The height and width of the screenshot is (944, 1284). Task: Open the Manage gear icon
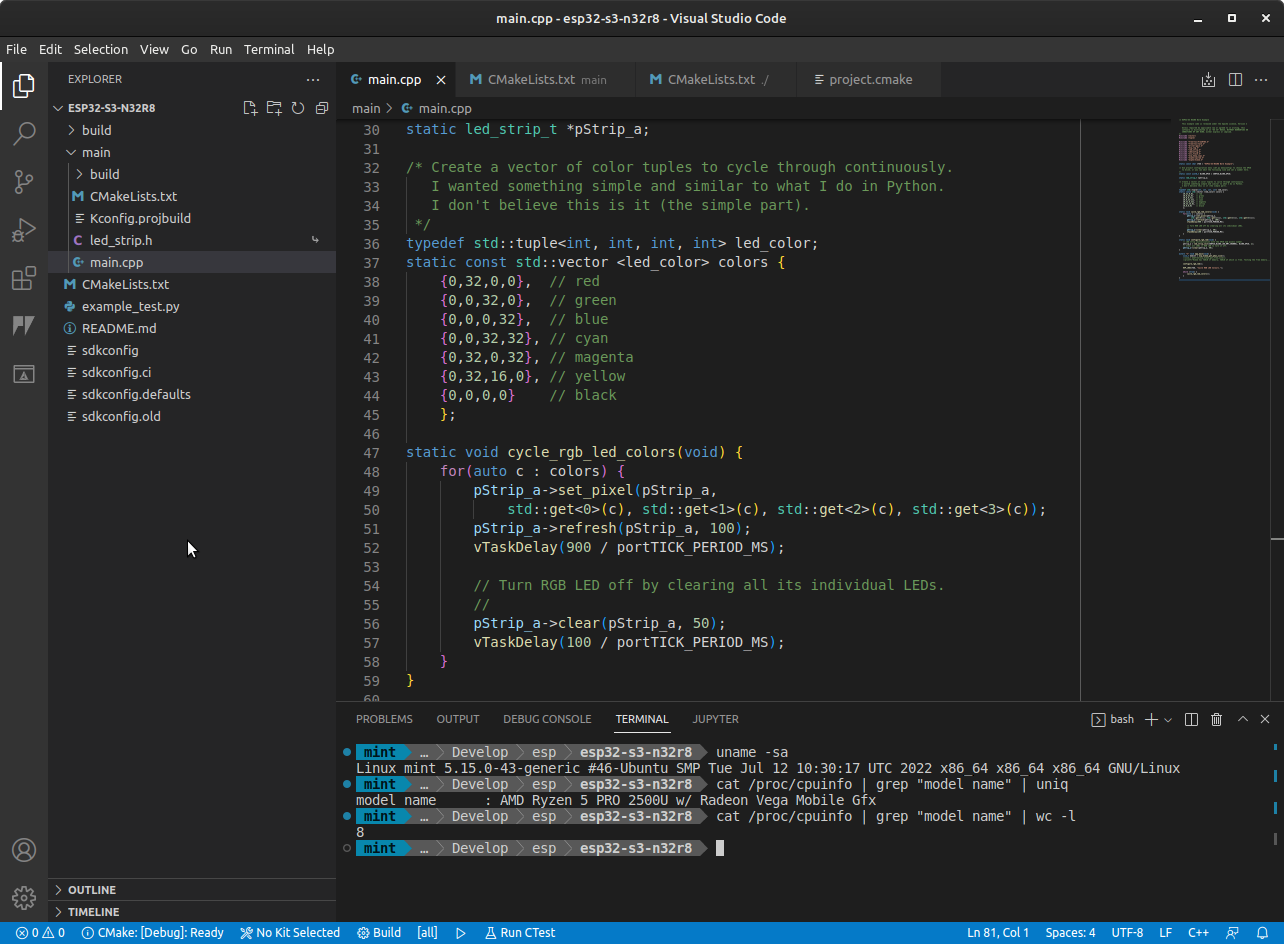click(x=24, y=897)
